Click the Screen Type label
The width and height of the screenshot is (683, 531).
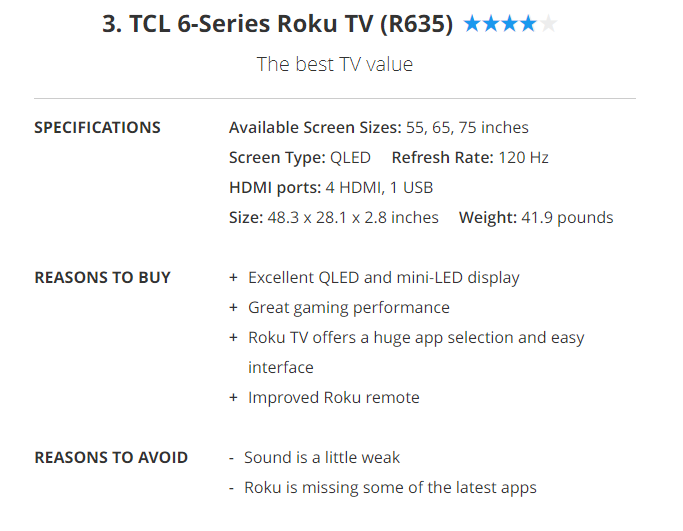coord(277,158)
